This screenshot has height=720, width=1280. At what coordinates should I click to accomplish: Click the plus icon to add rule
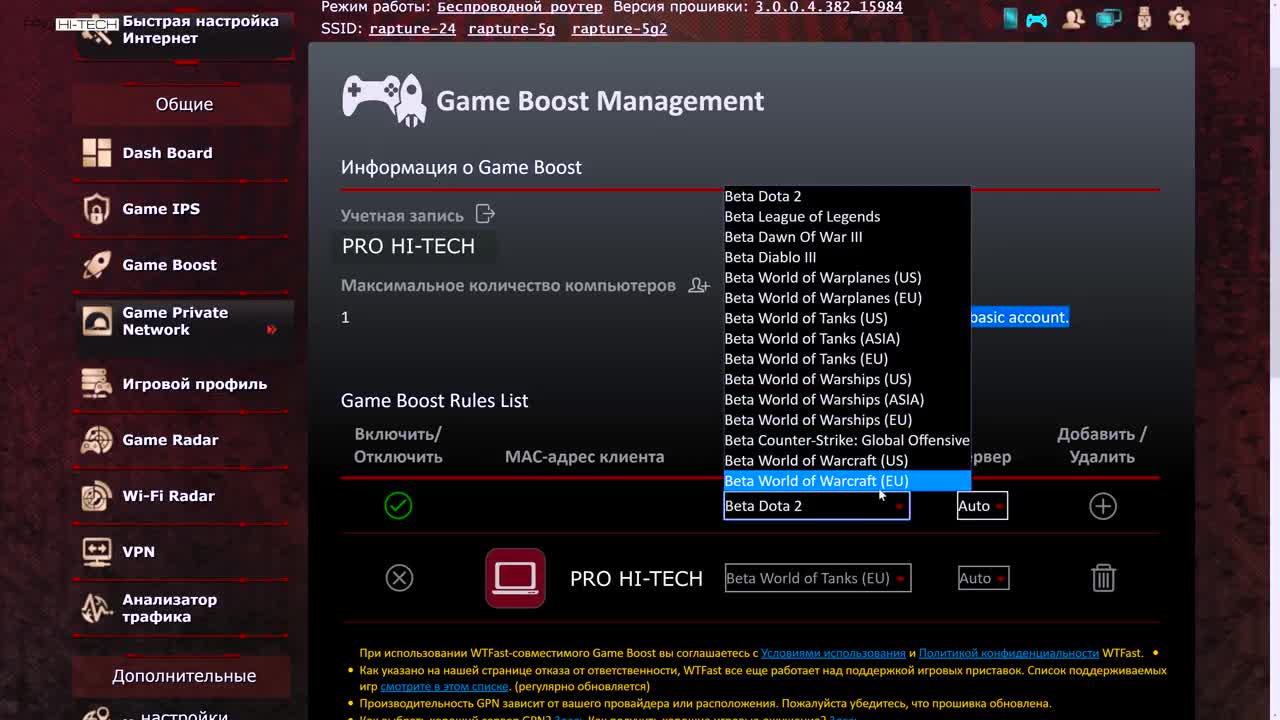point(1102,506)
